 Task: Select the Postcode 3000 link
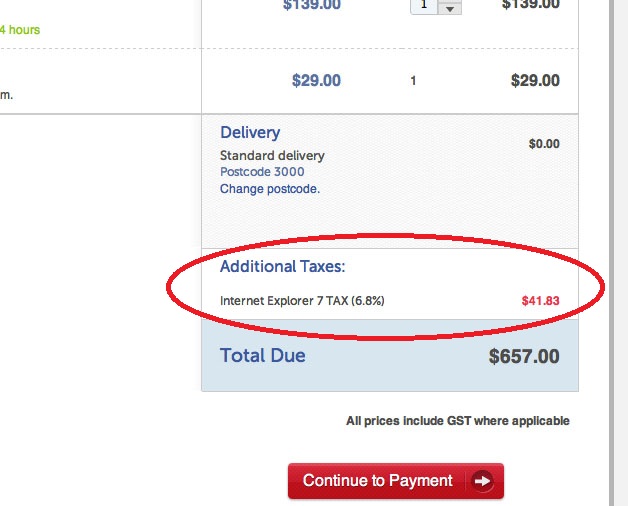[262, 172]
